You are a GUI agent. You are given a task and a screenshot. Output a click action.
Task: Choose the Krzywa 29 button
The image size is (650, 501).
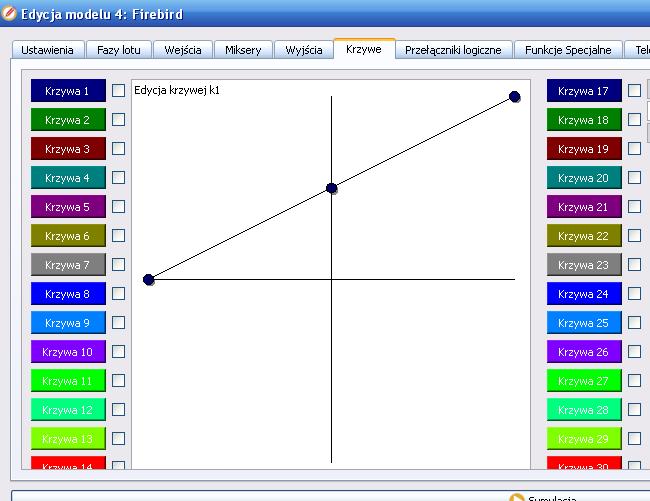(584, 439)
